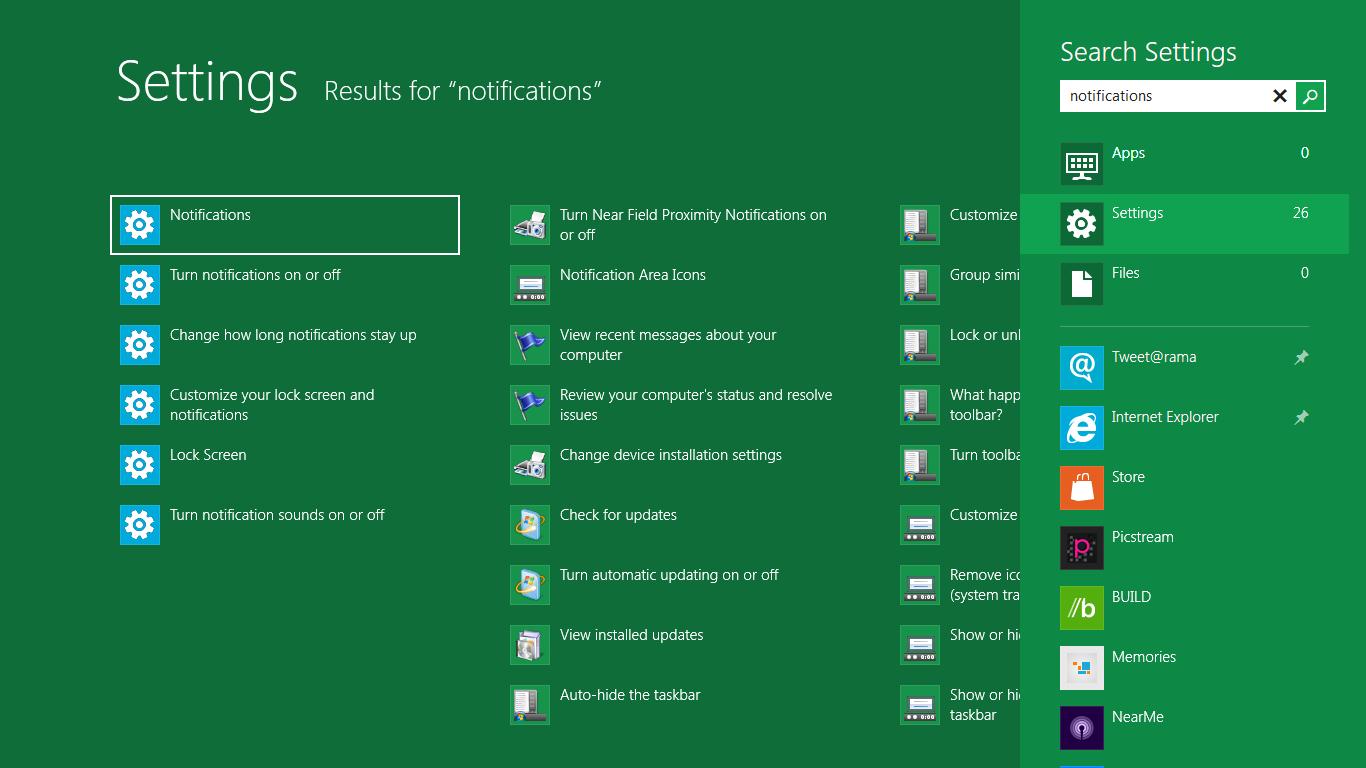
Task: Click printer icon for Near Field Proximity Notifications
Action: (x=530, y=225)
